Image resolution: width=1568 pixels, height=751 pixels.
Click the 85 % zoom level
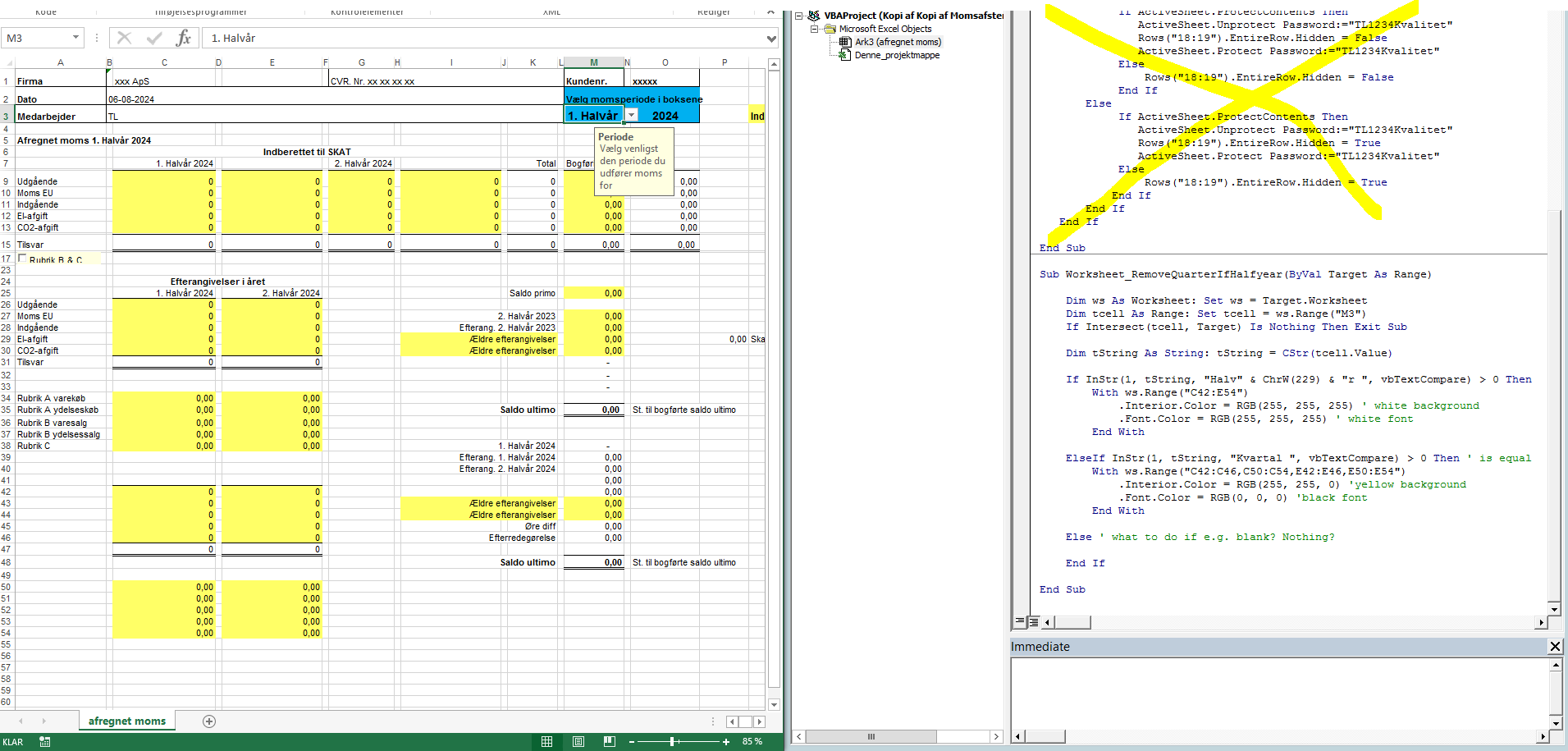(752, 742)
